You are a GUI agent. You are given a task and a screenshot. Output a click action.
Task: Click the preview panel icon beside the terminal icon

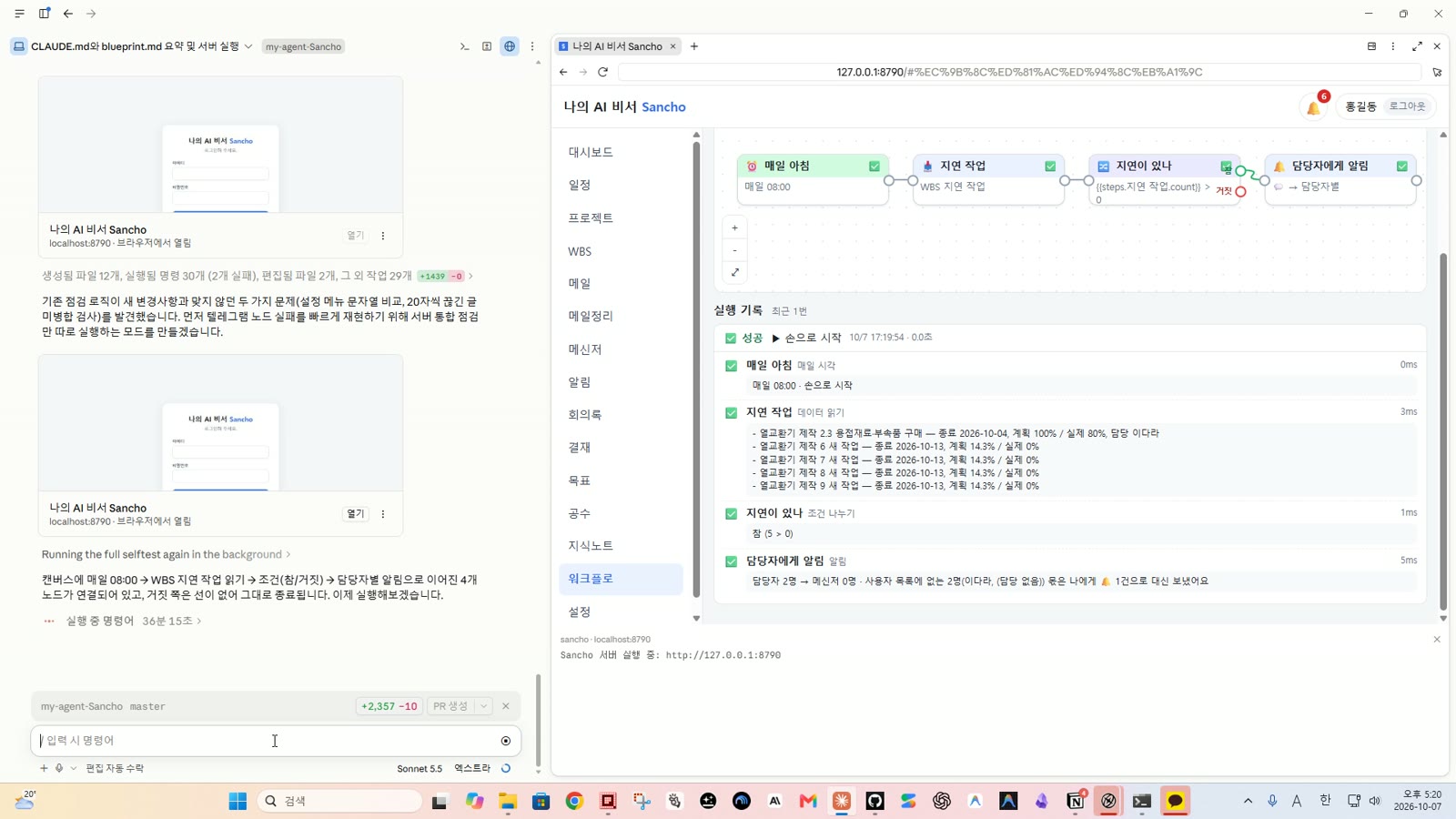click(487, 46)
